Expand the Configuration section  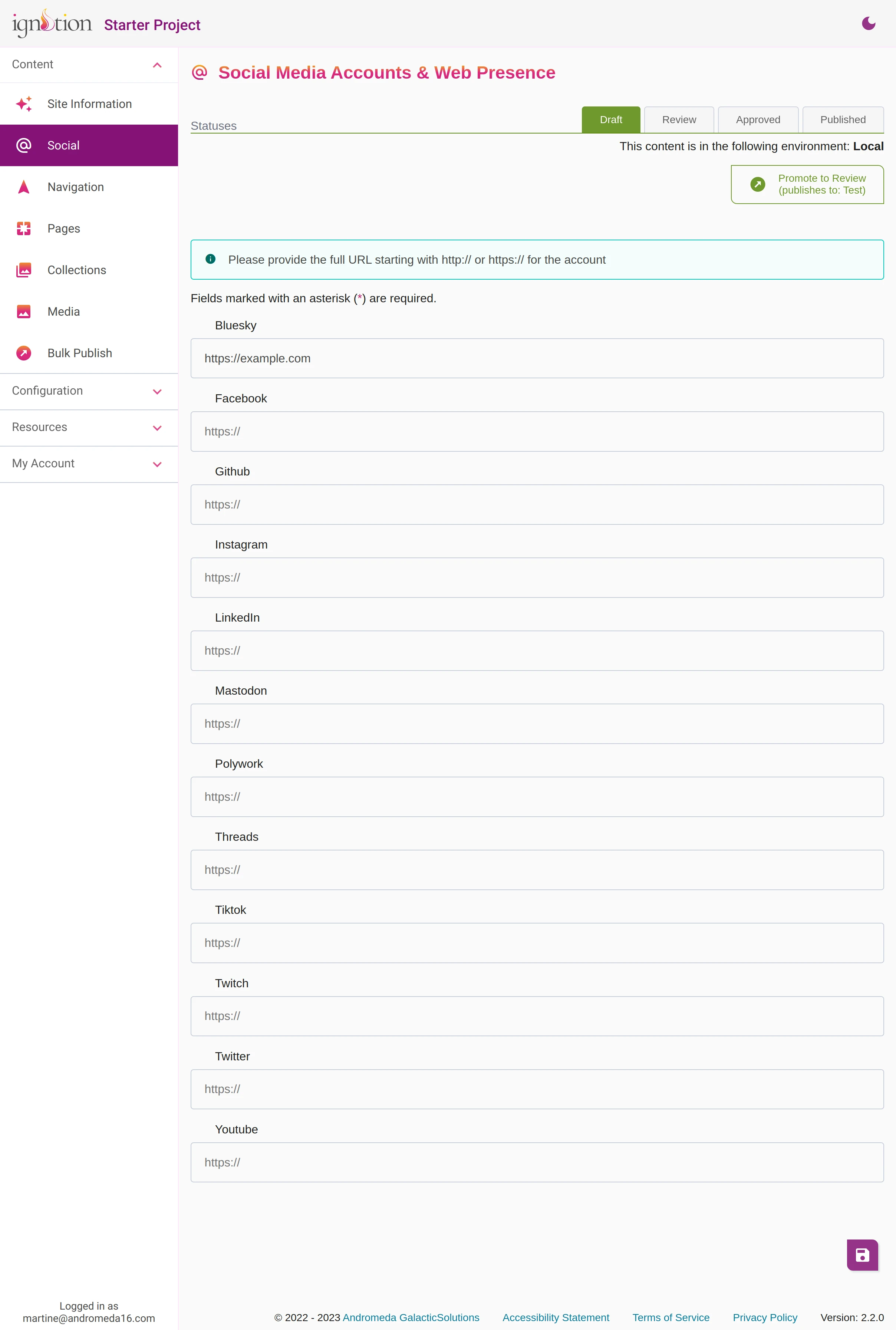(x=88, y=390)
